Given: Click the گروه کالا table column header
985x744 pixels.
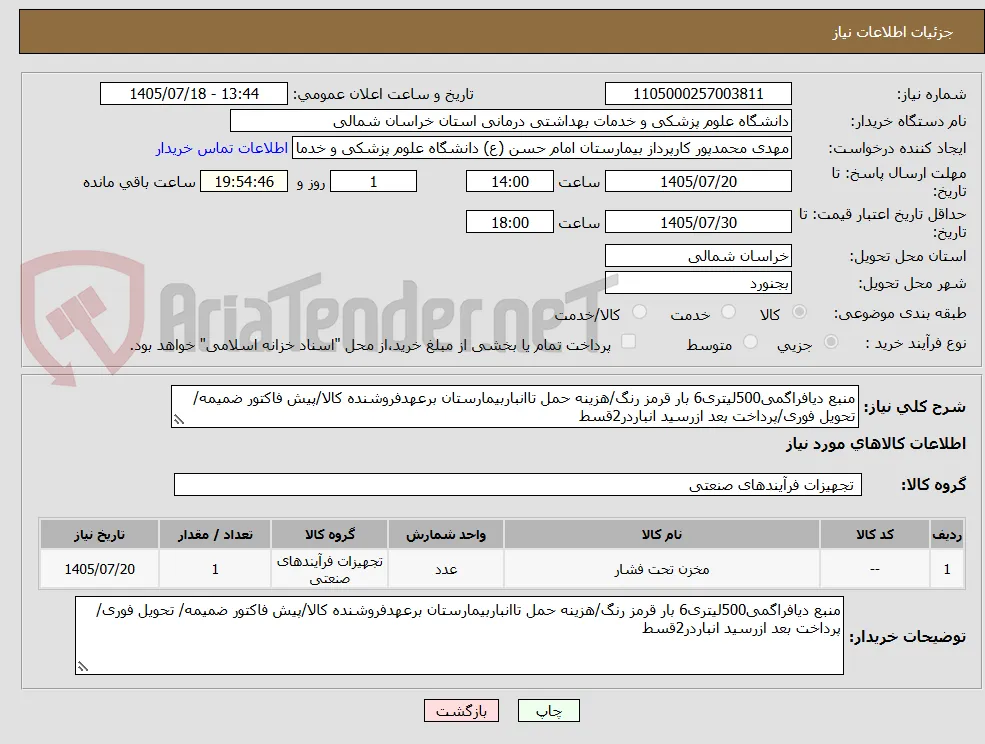Looking at the screenshot, I should tap(329, 534).
